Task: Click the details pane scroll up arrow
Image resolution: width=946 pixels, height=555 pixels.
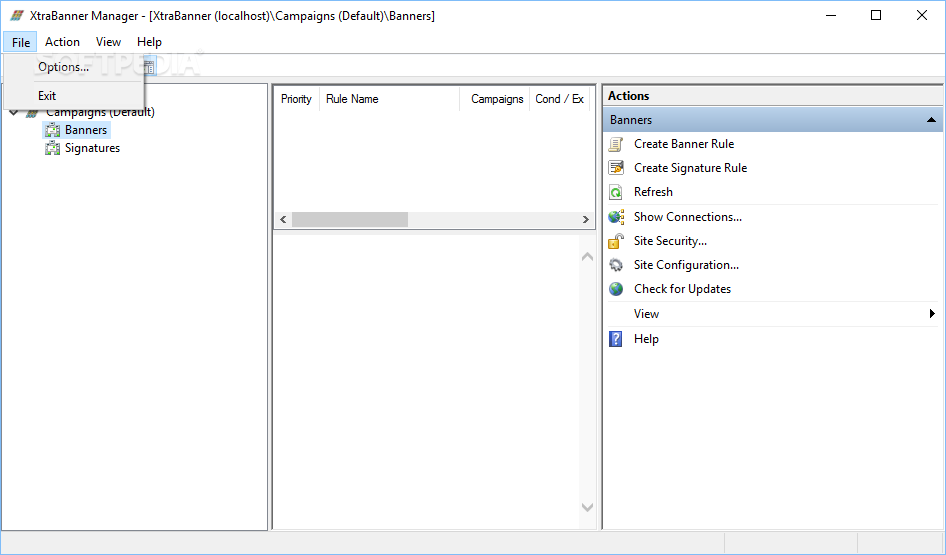Action: [587, 256]
